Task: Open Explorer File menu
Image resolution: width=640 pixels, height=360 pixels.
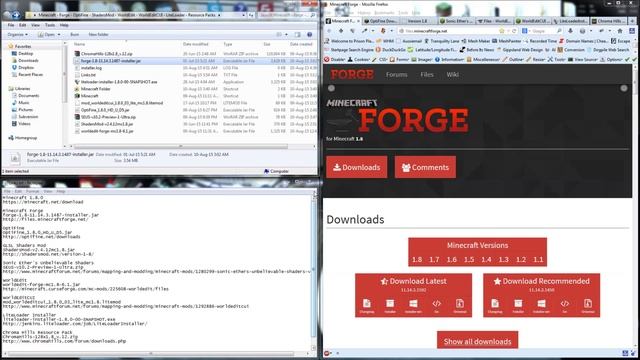Action: 11,25
